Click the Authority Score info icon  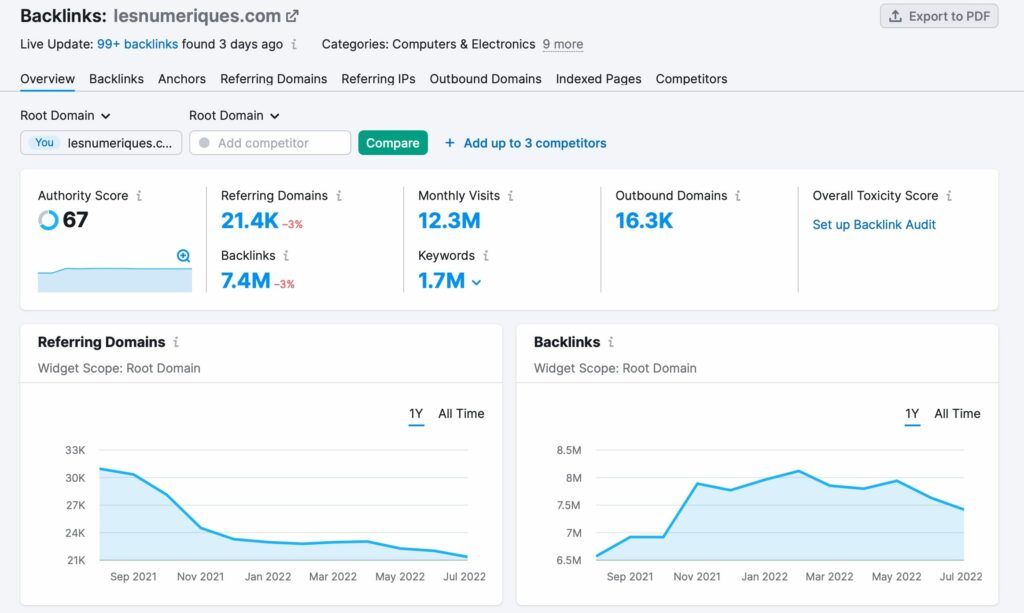[x=139, y=195]
